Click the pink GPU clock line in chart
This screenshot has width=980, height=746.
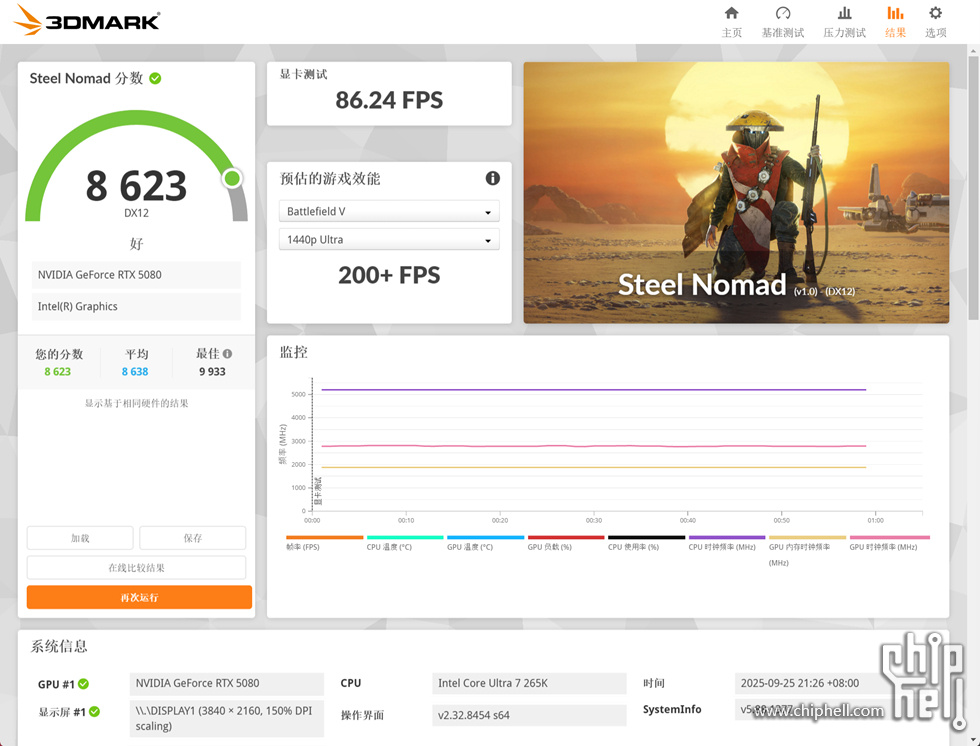[594, 446]
